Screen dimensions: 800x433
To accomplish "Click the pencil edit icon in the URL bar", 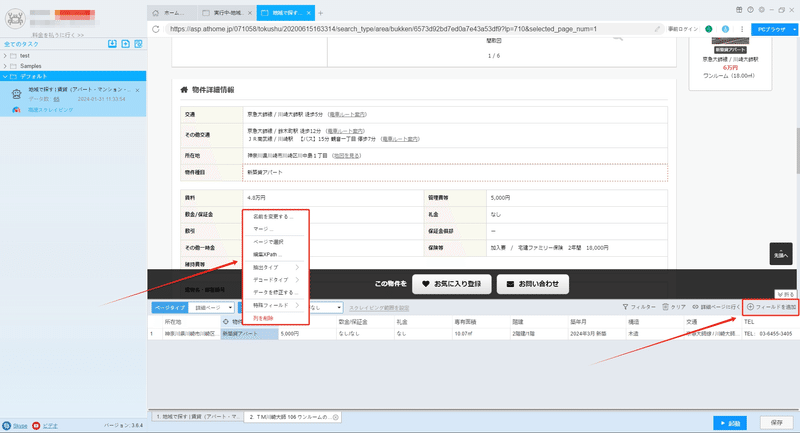I will coord(657,29).
